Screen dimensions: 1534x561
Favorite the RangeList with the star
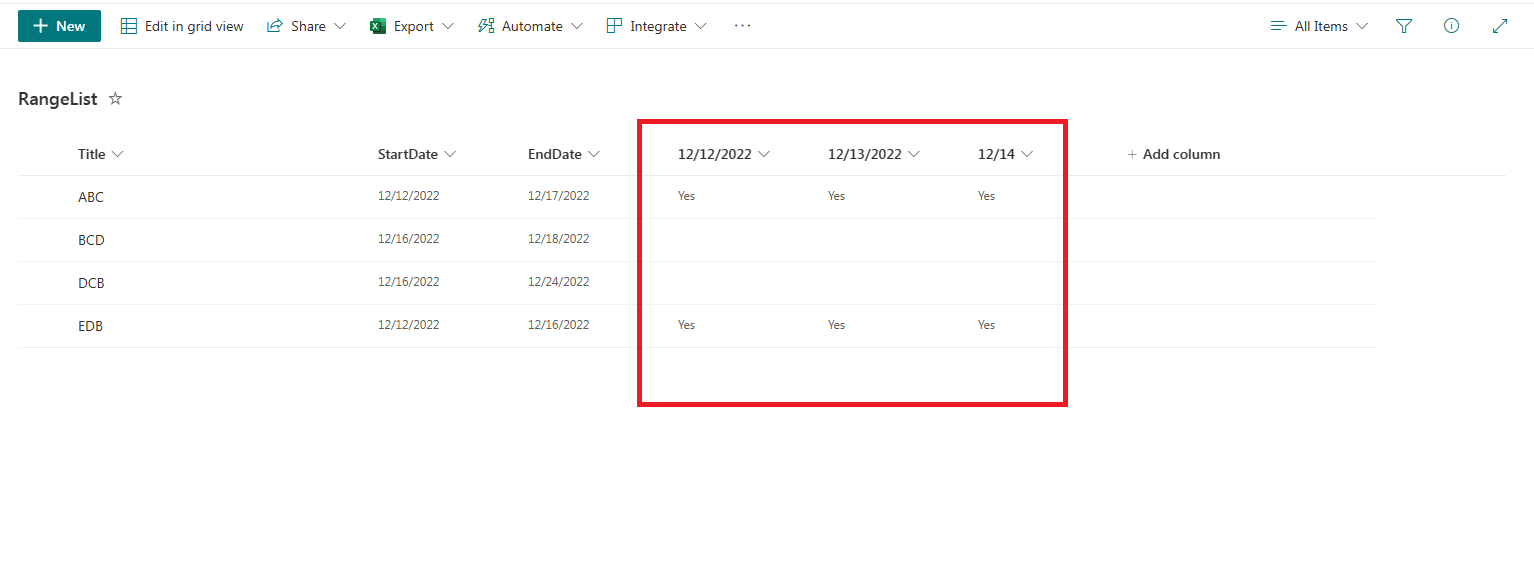pos(115,99)
